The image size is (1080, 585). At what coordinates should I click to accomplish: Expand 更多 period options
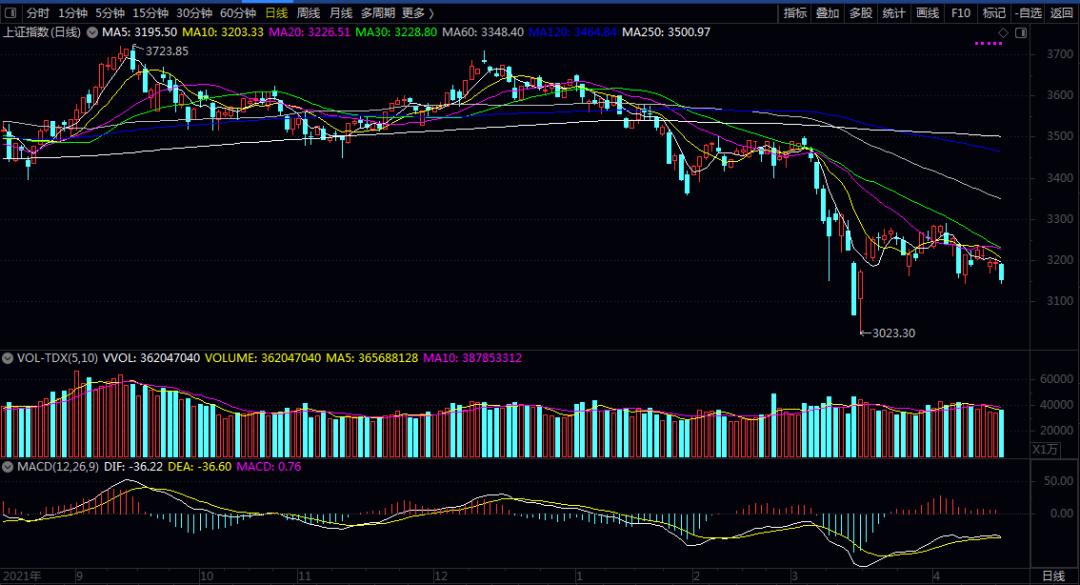point(418,13)
